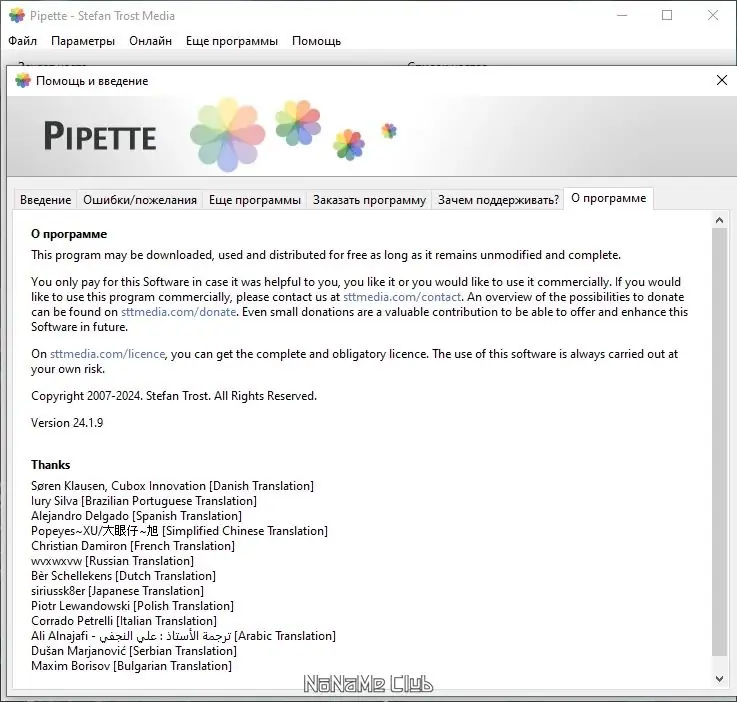The image size is (737, 702).
Task: Click the 'Bèr Schellekens [Dutch Translation]' line
Action: click(124, 576)
